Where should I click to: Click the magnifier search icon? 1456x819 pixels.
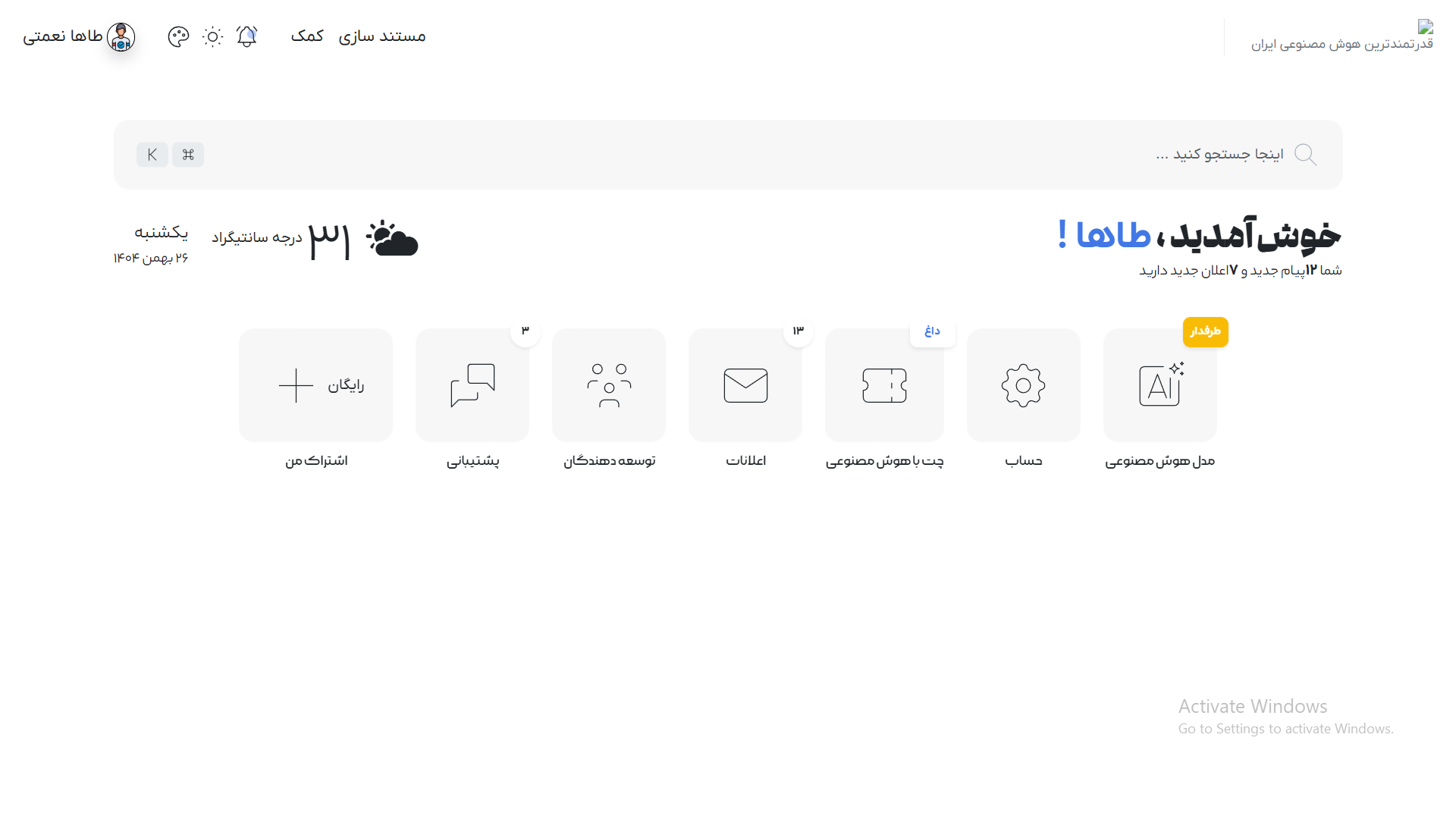click(1305, 155)
